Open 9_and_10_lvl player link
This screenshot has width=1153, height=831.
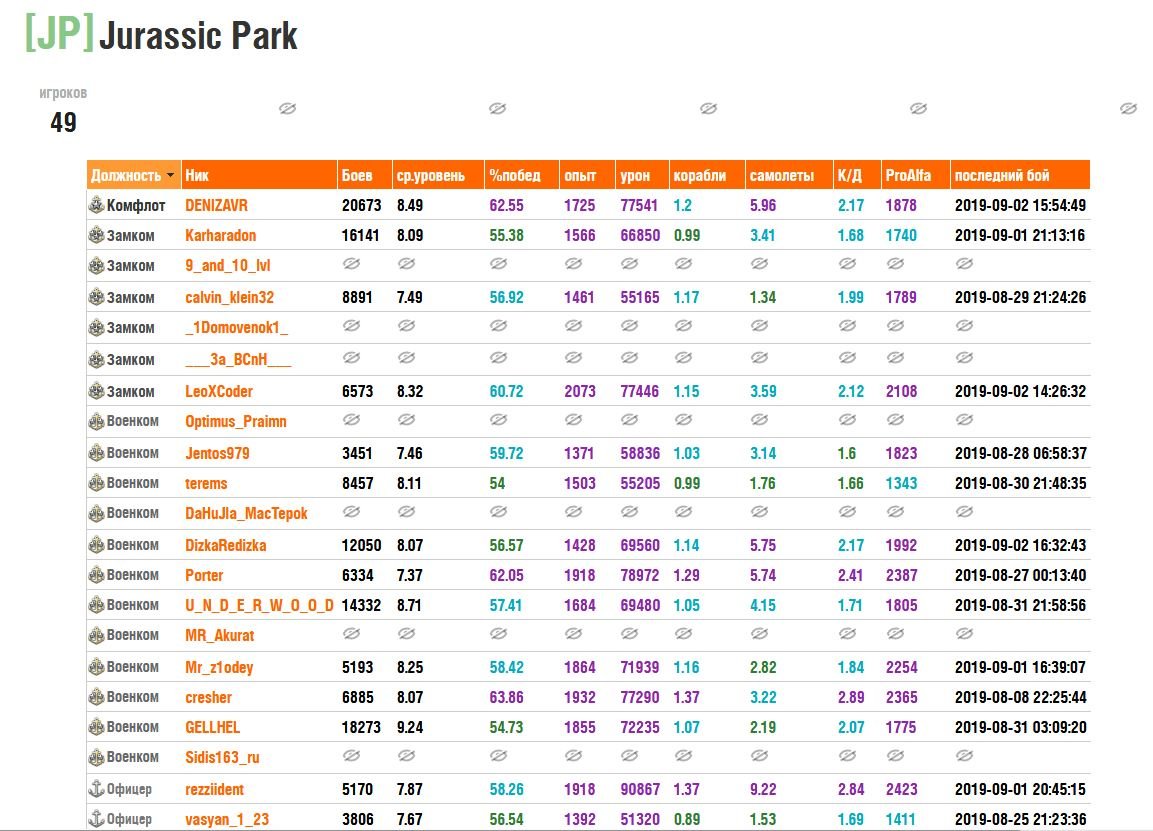228,265
